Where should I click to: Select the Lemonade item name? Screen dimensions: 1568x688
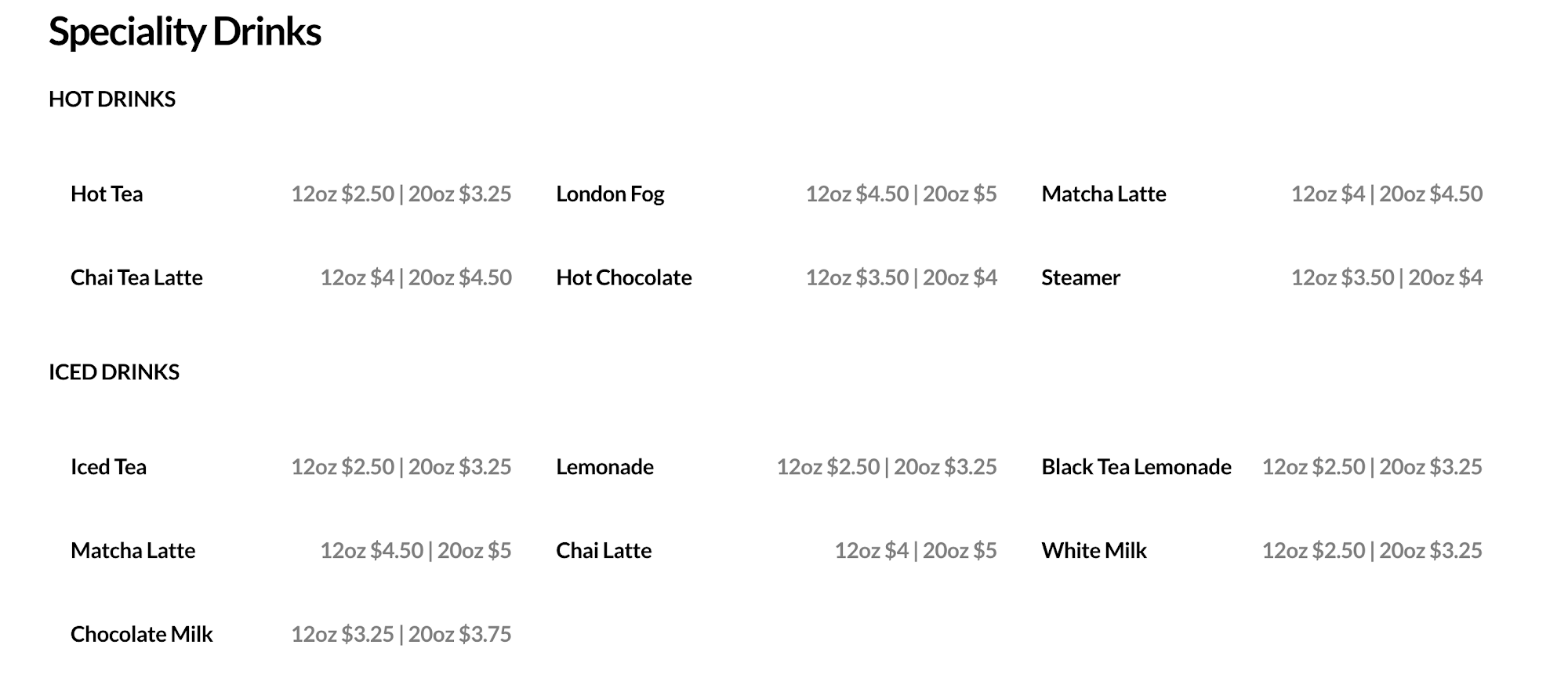point(604,467)
